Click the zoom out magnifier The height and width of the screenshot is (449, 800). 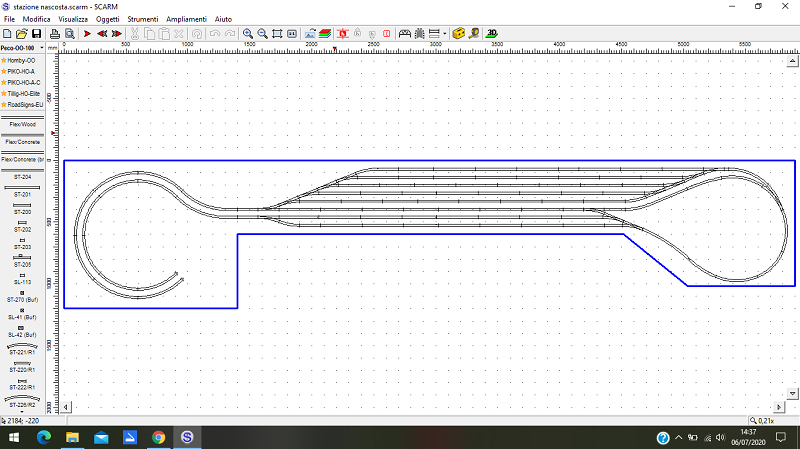click(262, 33)
